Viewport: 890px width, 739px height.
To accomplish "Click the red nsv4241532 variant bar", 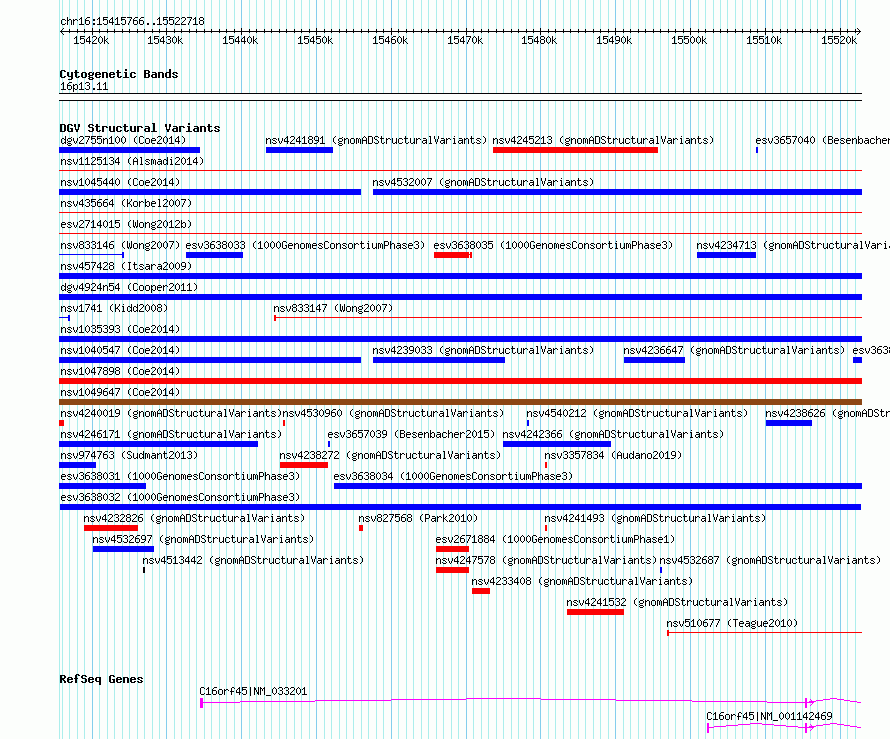I will click(595, 612).
